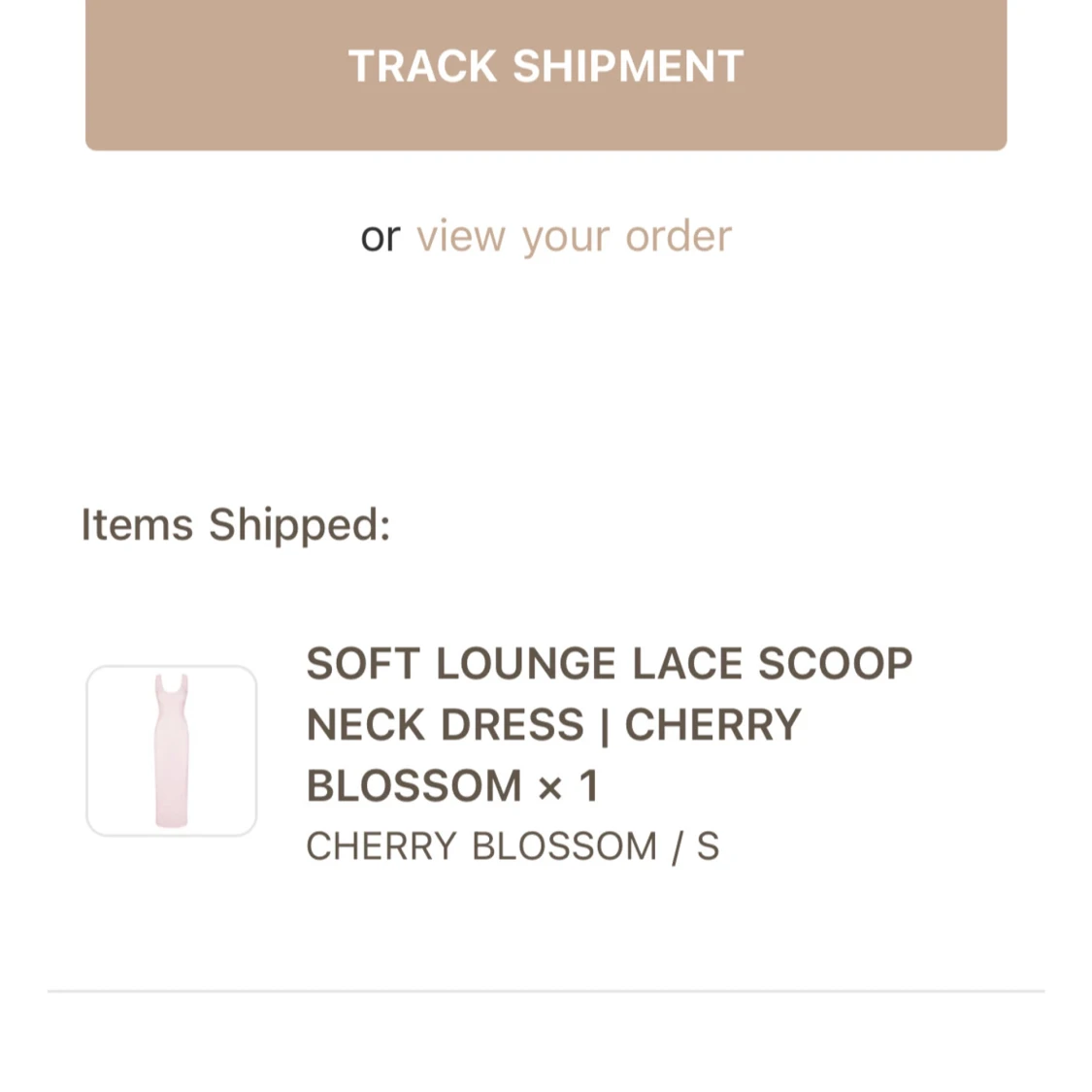Click the word 'order' in the tan link
This screenshot has width=1092, height=1092.
coord(678,237)
